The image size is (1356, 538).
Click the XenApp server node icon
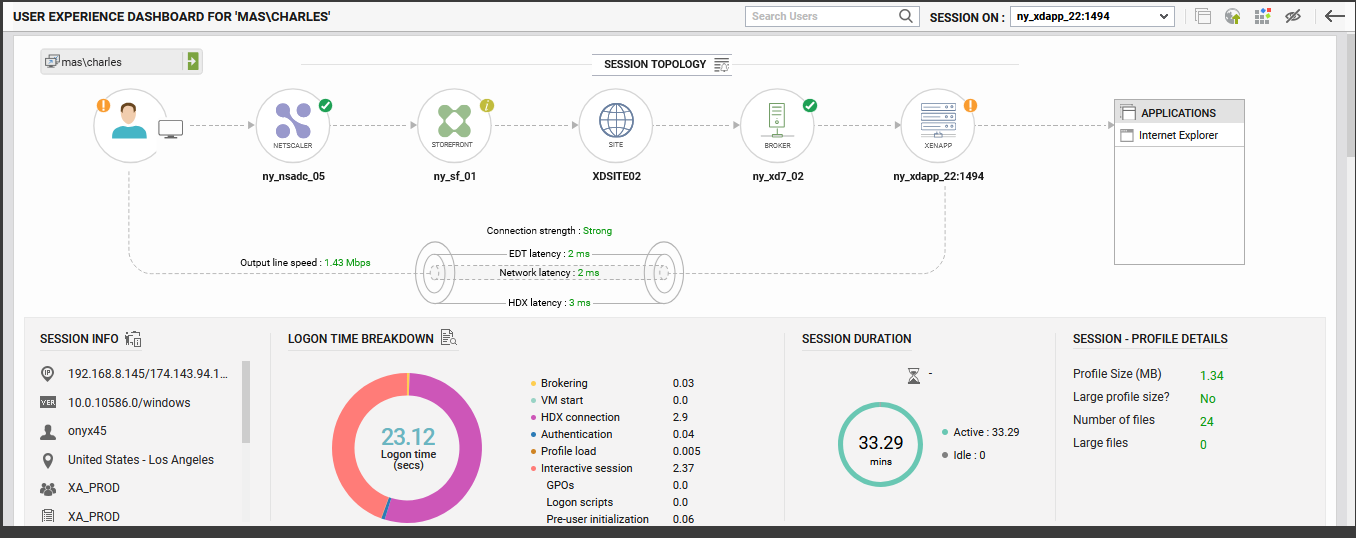pyautogui.click(x=938, y=125)
